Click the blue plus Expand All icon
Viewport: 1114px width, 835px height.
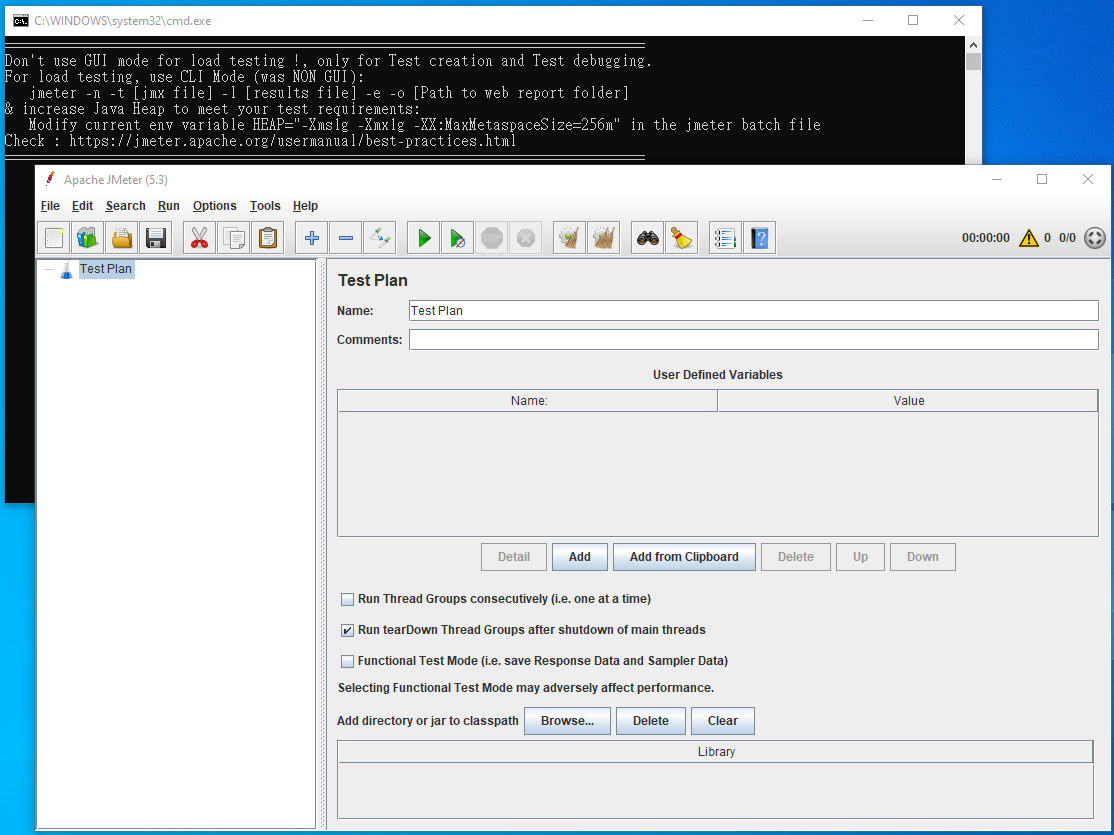click(312, 238)
